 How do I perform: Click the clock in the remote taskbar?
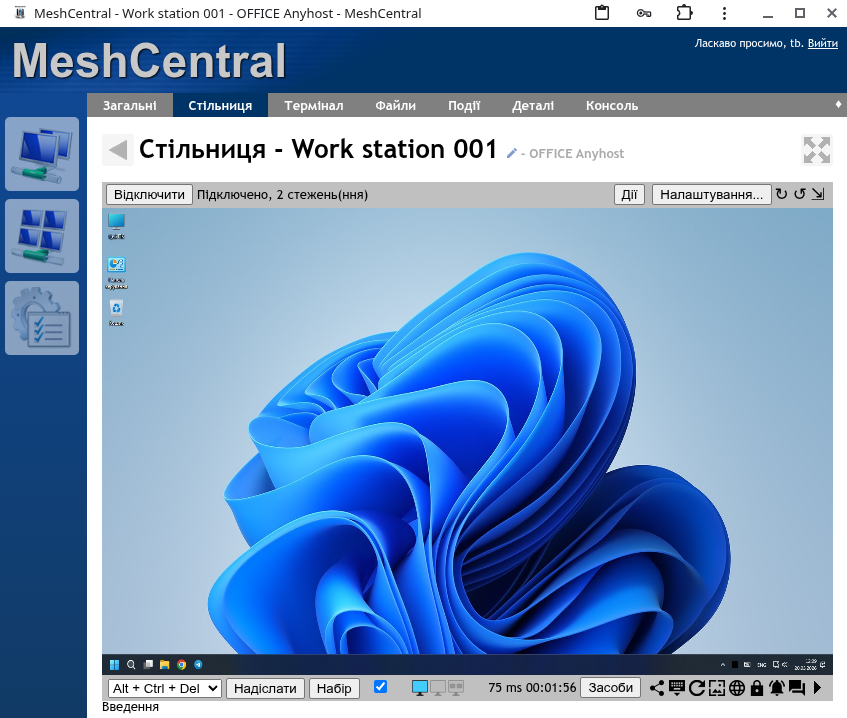(805, 665)
